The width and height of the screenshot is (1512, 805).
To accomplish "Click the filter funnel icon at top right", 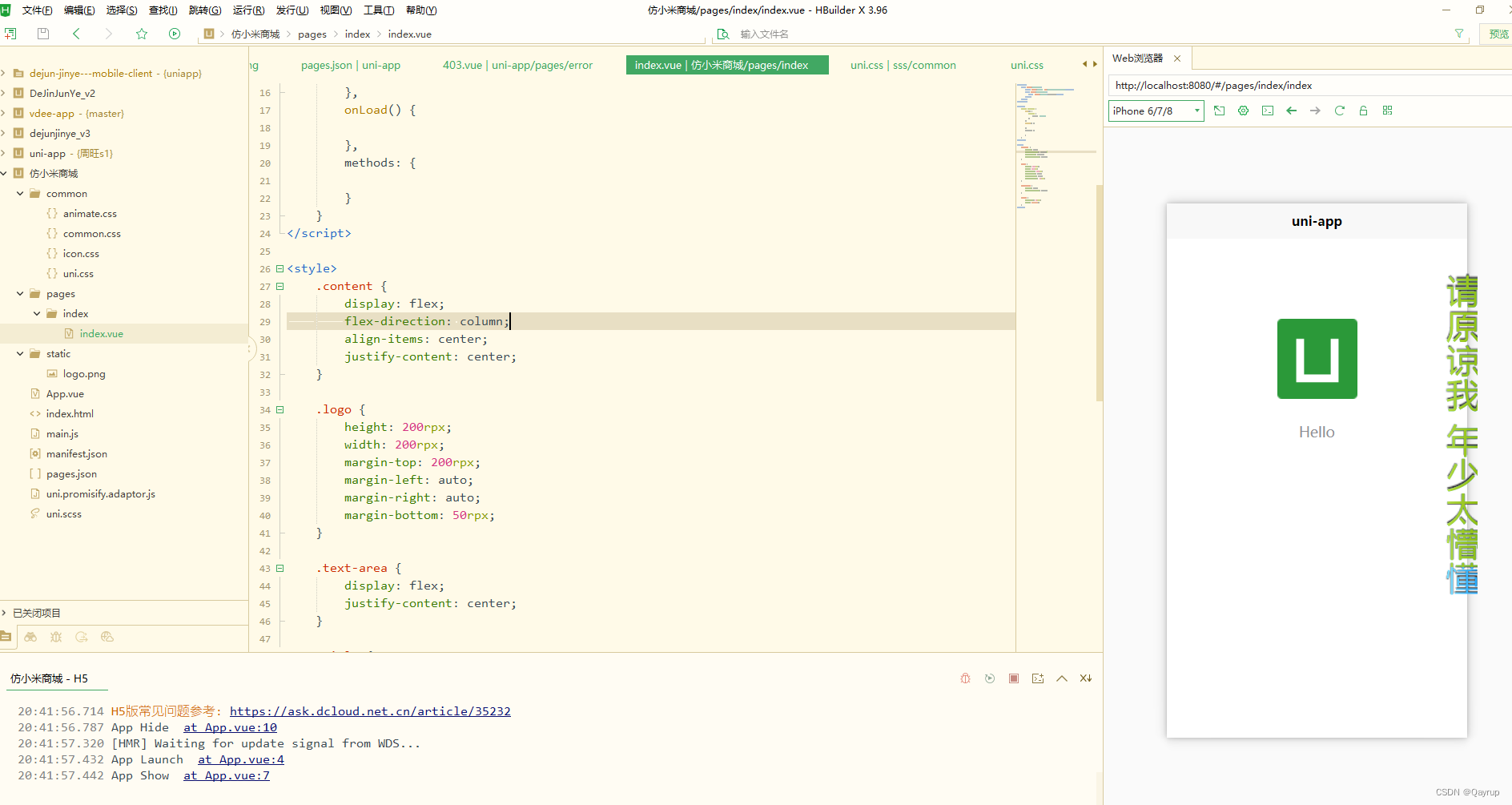I will 1458,34.
